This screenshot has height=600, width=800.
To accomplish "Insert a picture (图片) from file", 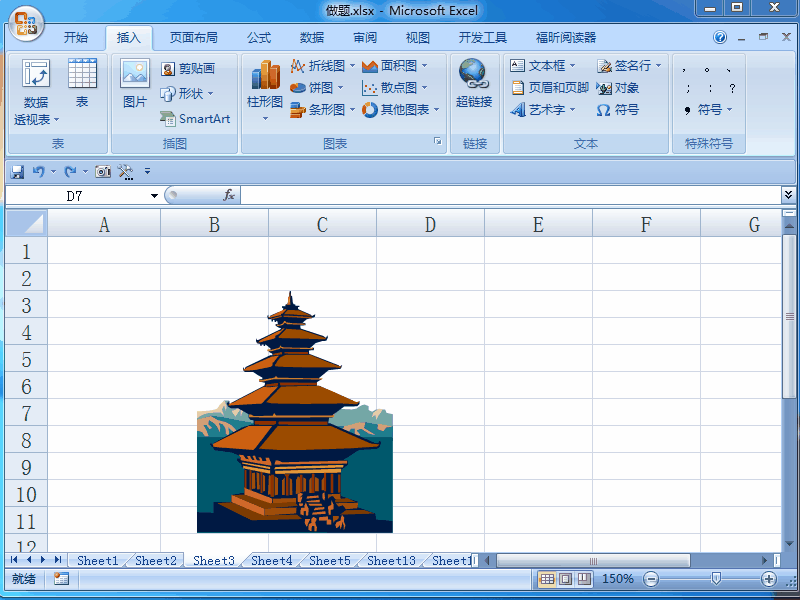I will point(135,83).
